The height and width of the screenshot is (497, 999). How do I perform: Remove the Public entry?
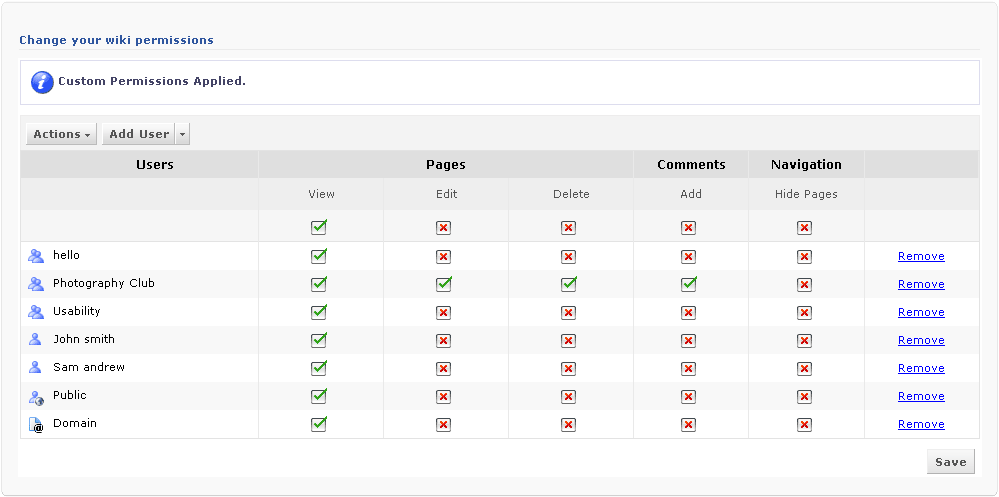click(x=921, y=396)
